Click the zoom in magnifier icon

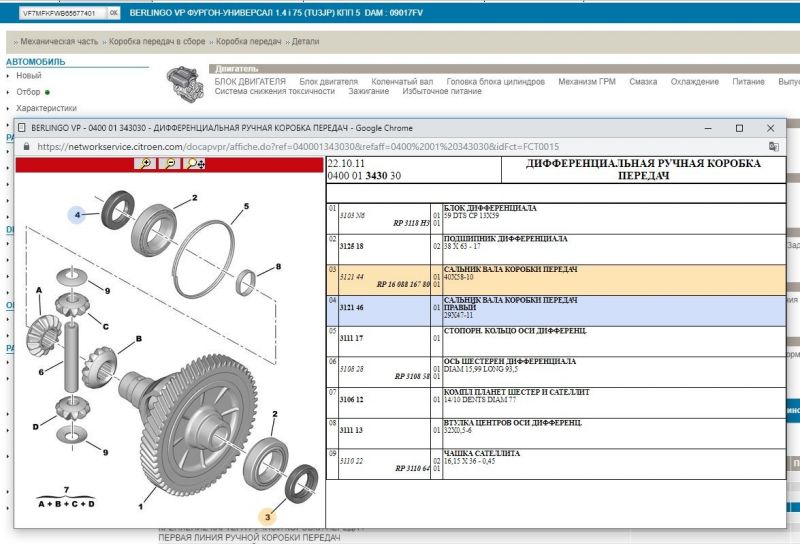(x=146, y=163)
